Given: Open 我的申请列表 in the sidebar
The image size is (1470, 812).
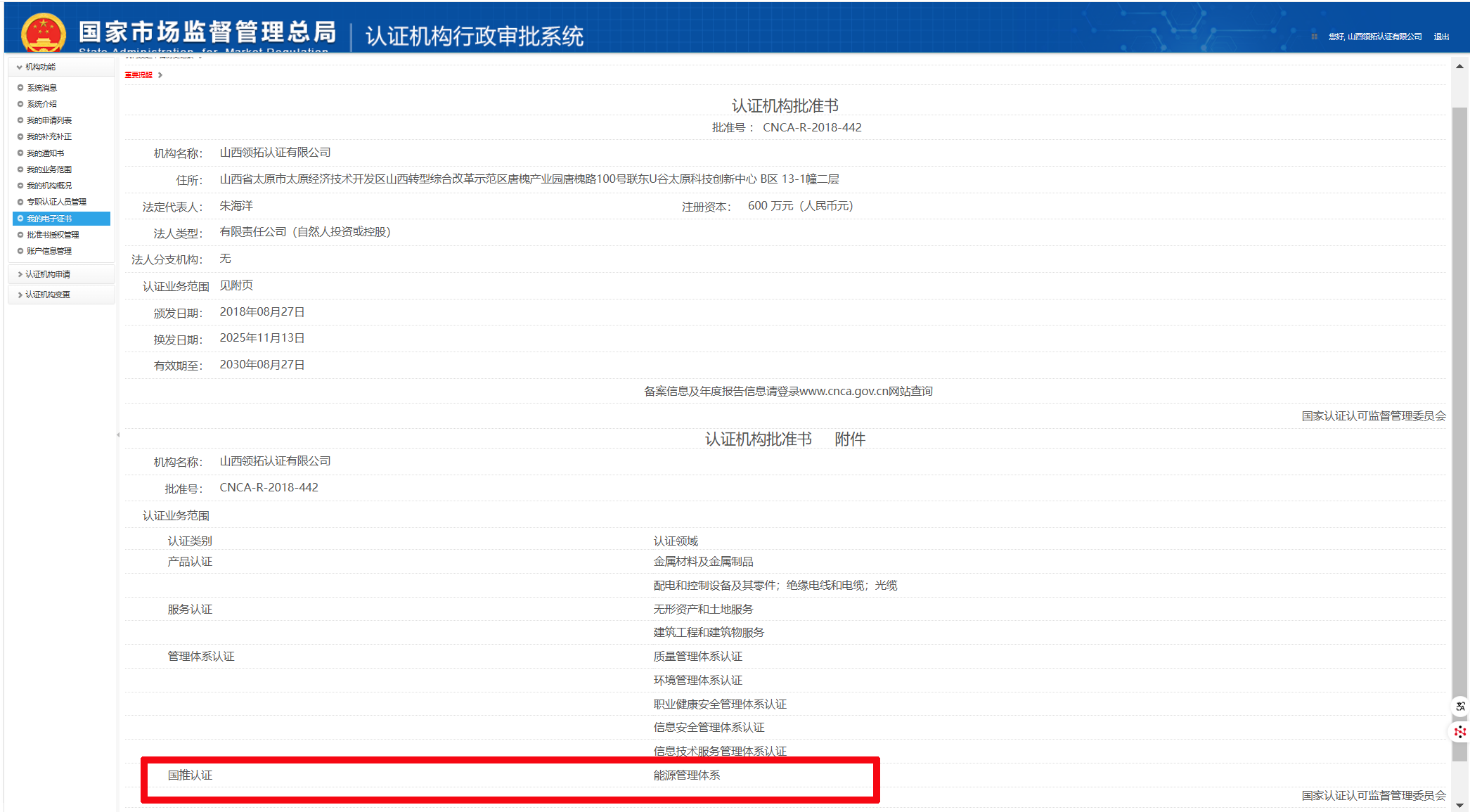Looking at the screenshot, I should tap(49, 120).
